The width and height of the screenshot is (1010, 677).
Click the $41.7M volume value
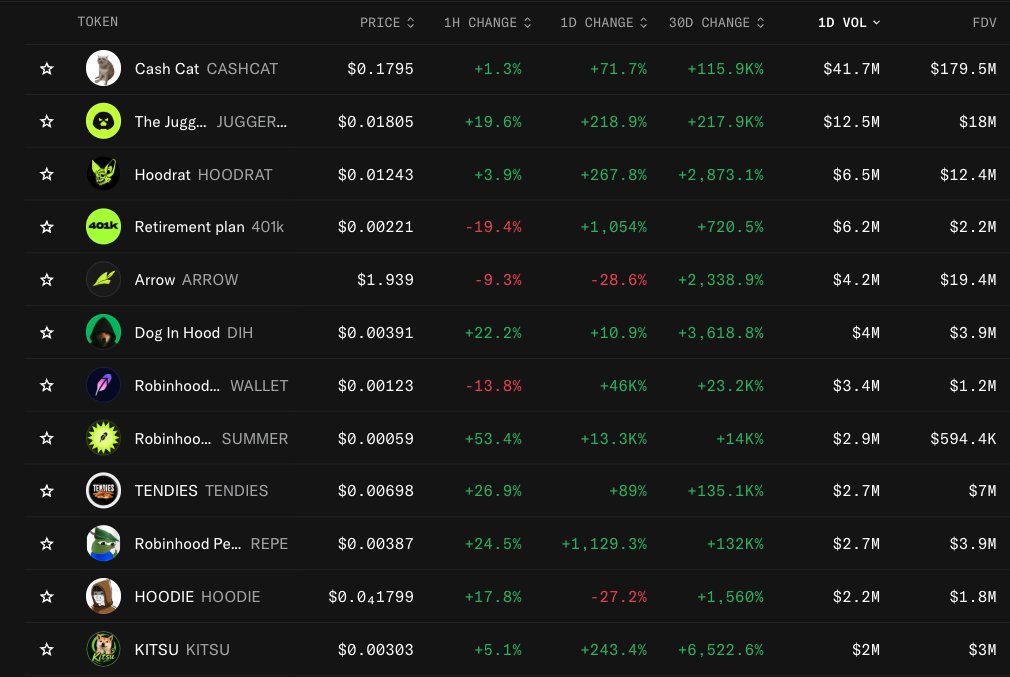(851, 69)
